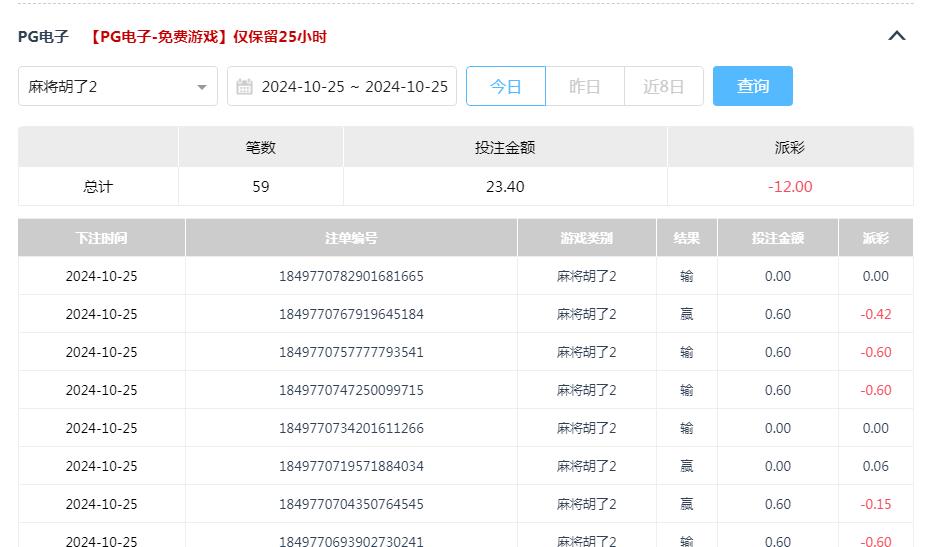The image size is (934, 547).
Task: Click payout -0.15 in order 1849770704350764545 row
Action: [x=876, y=504]
